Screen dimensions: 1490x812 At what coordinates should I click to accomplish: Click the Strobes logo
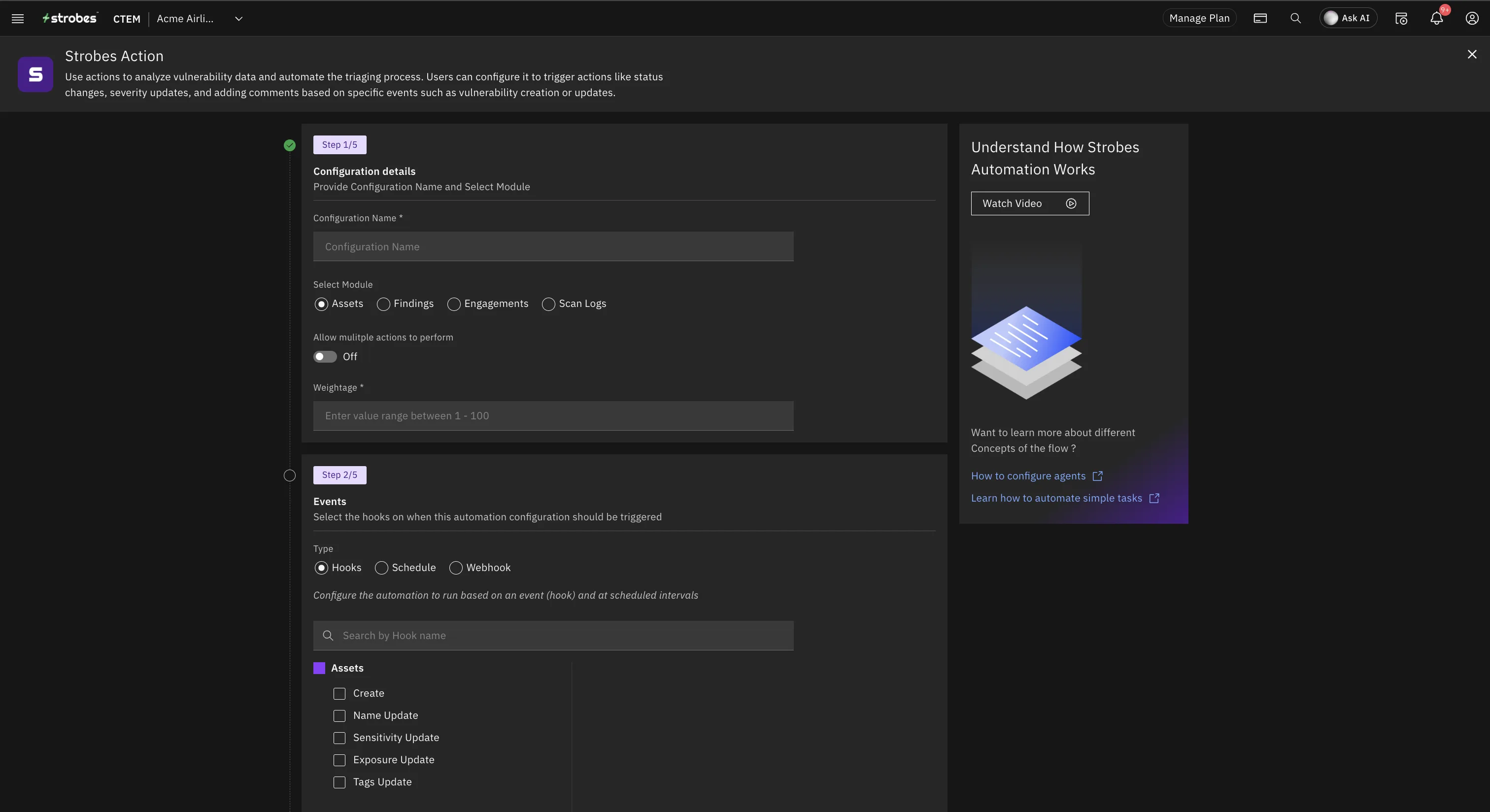(69, 17)
